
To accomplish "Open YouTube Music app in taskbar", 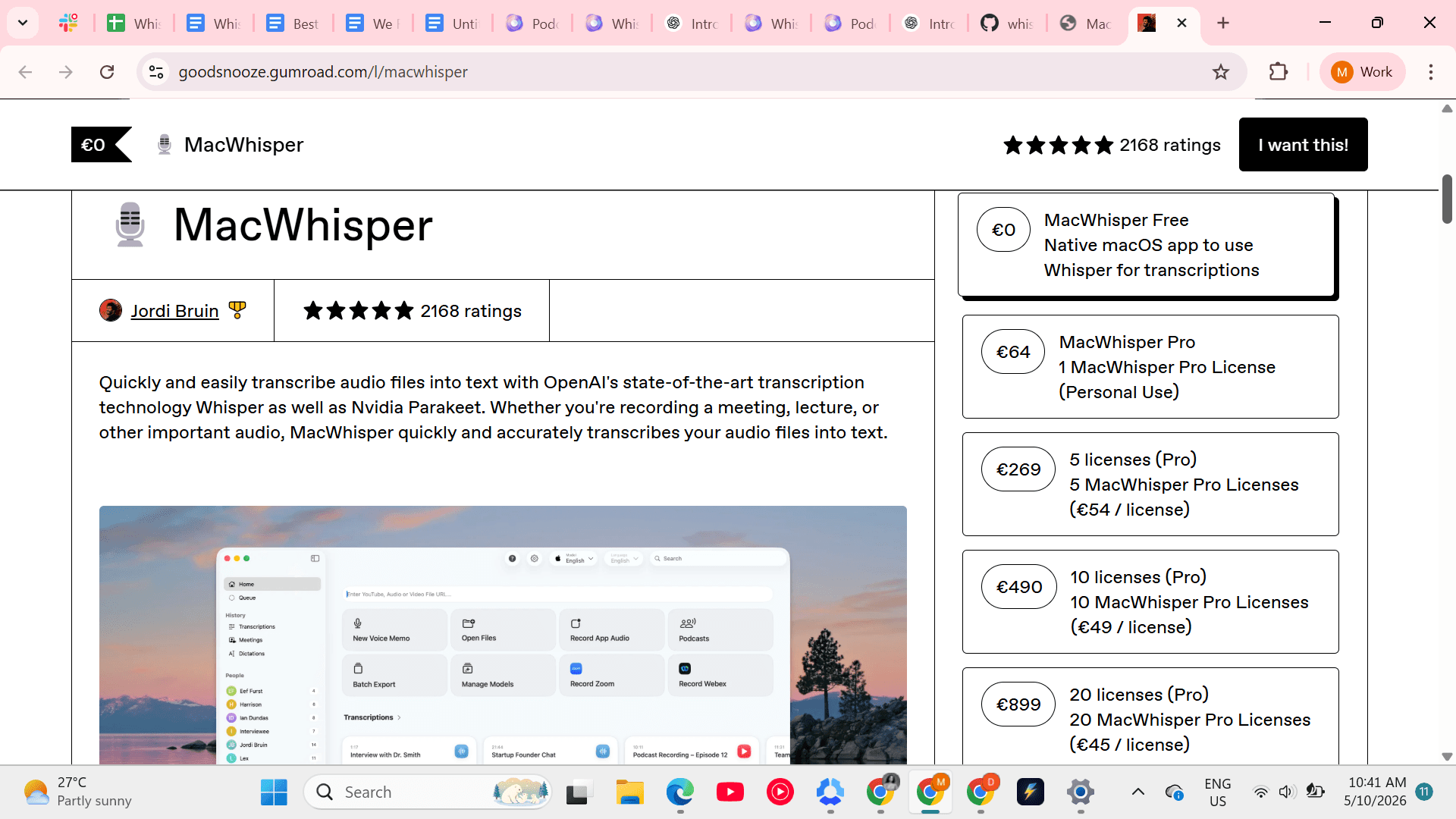I will point(780,792).
